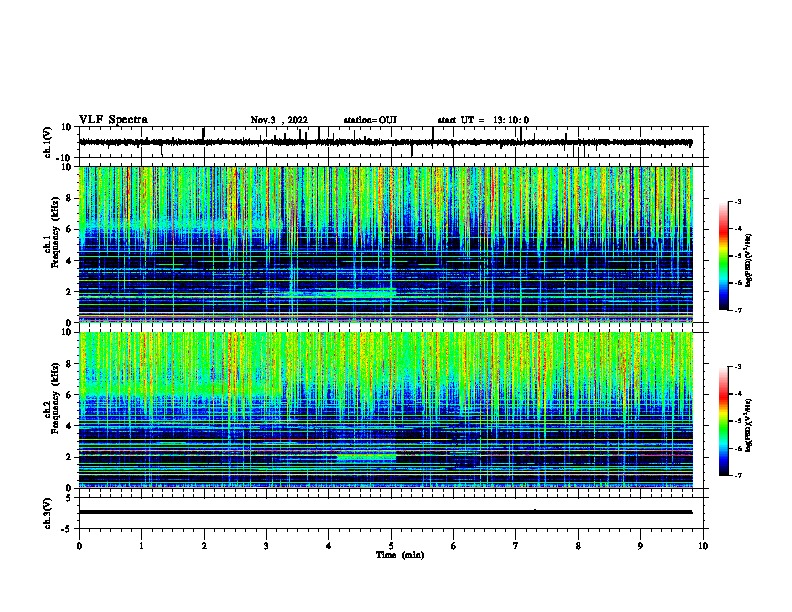Viewport: 792px width, 612px height.
Task: Click the "10" tick on the Time axis
Action: pos(703,546)
